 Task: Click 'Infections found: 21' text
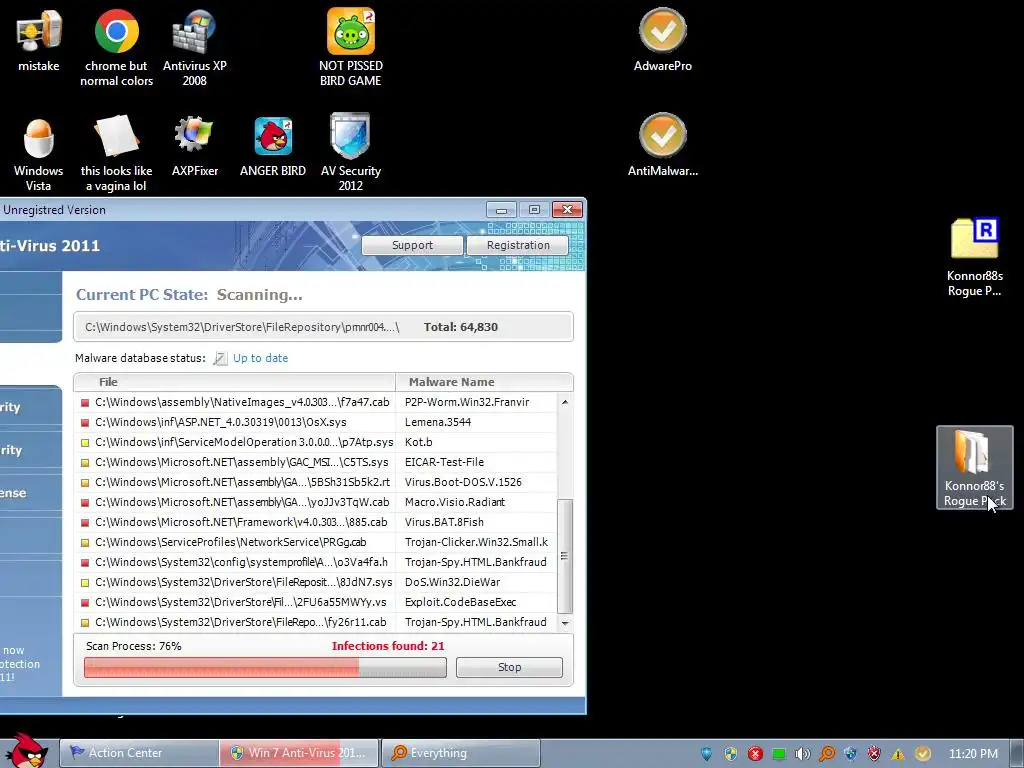coord(388,646)
